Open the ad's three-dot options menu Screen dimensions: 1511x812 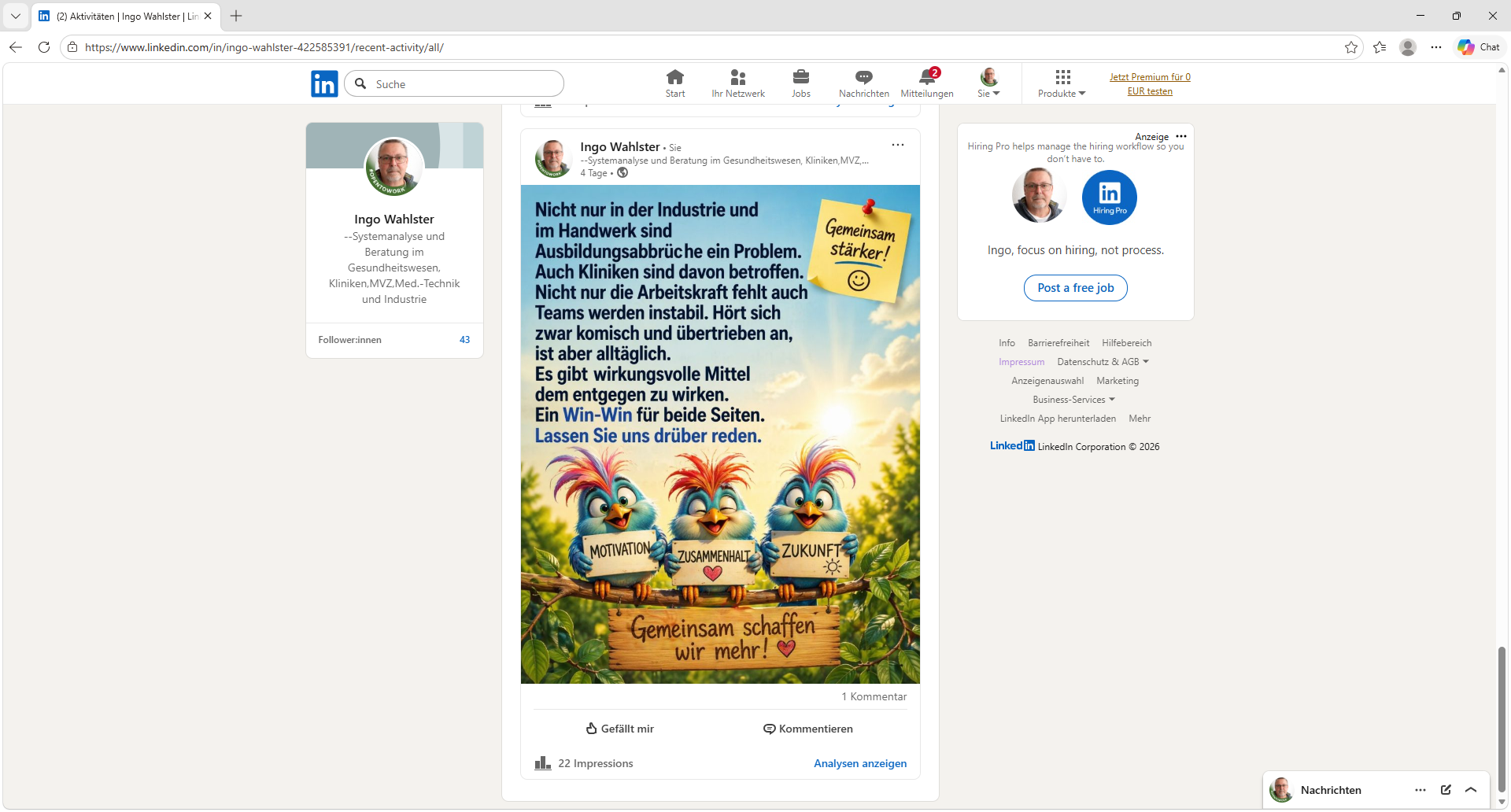(1181, 136)
